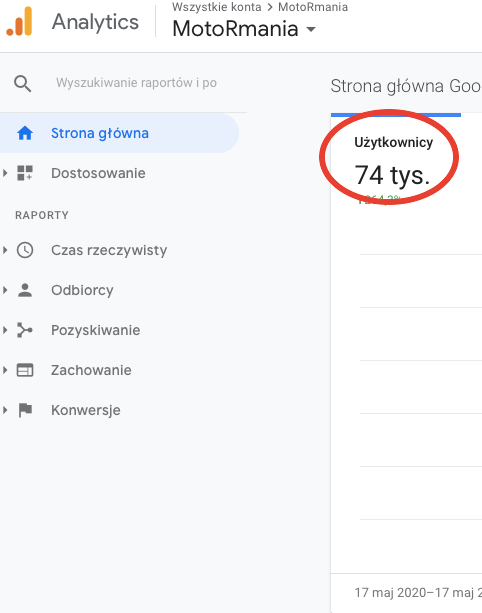Click the MotoRmania breadcrumb link

click(313, 7)
